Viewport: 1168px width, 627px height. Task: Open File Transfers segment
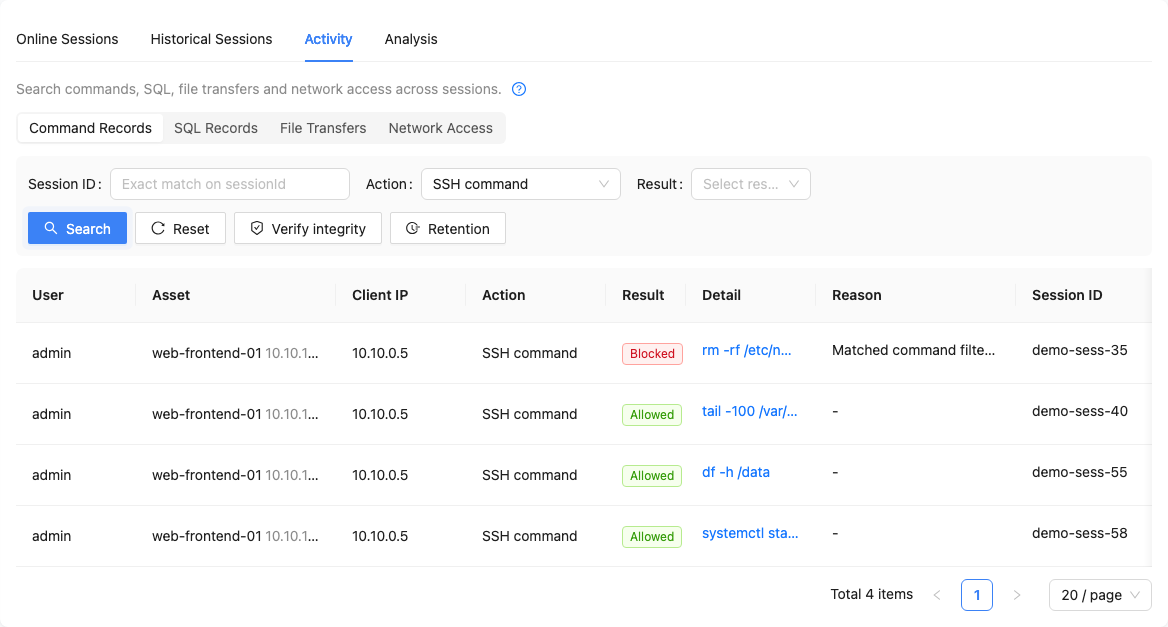[323, 128]
